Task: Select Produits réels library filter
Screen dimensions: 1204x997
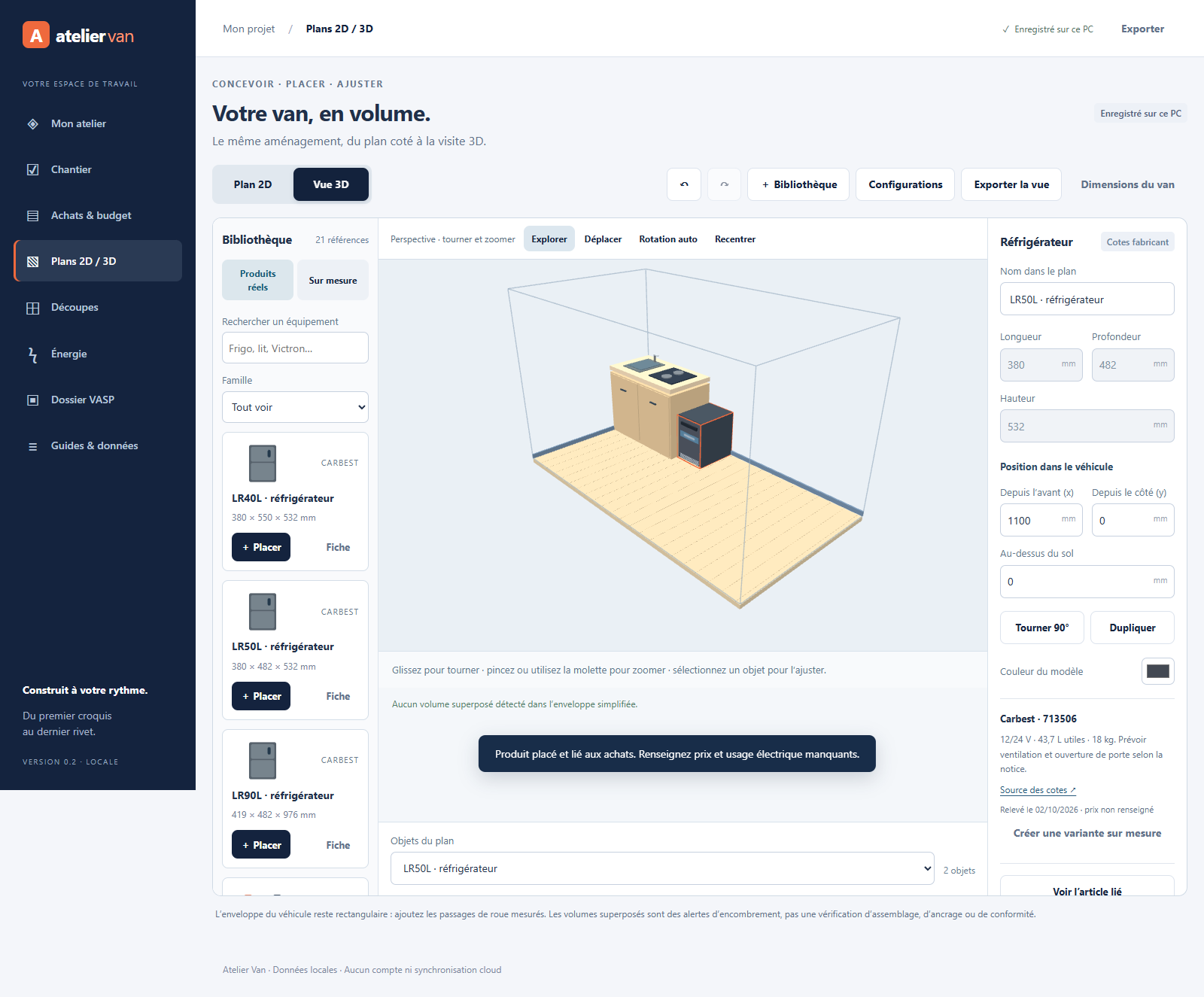Action: click(258, 280)
